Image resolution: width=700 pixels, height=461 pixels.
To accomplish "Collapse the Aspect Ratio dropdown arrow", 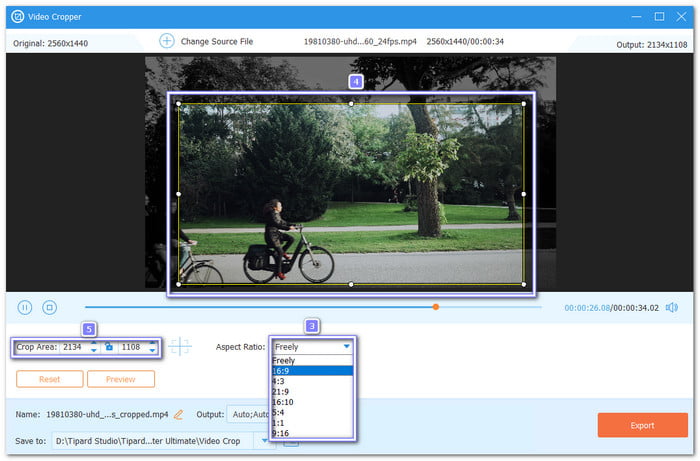I will click(x=346, y=346).
